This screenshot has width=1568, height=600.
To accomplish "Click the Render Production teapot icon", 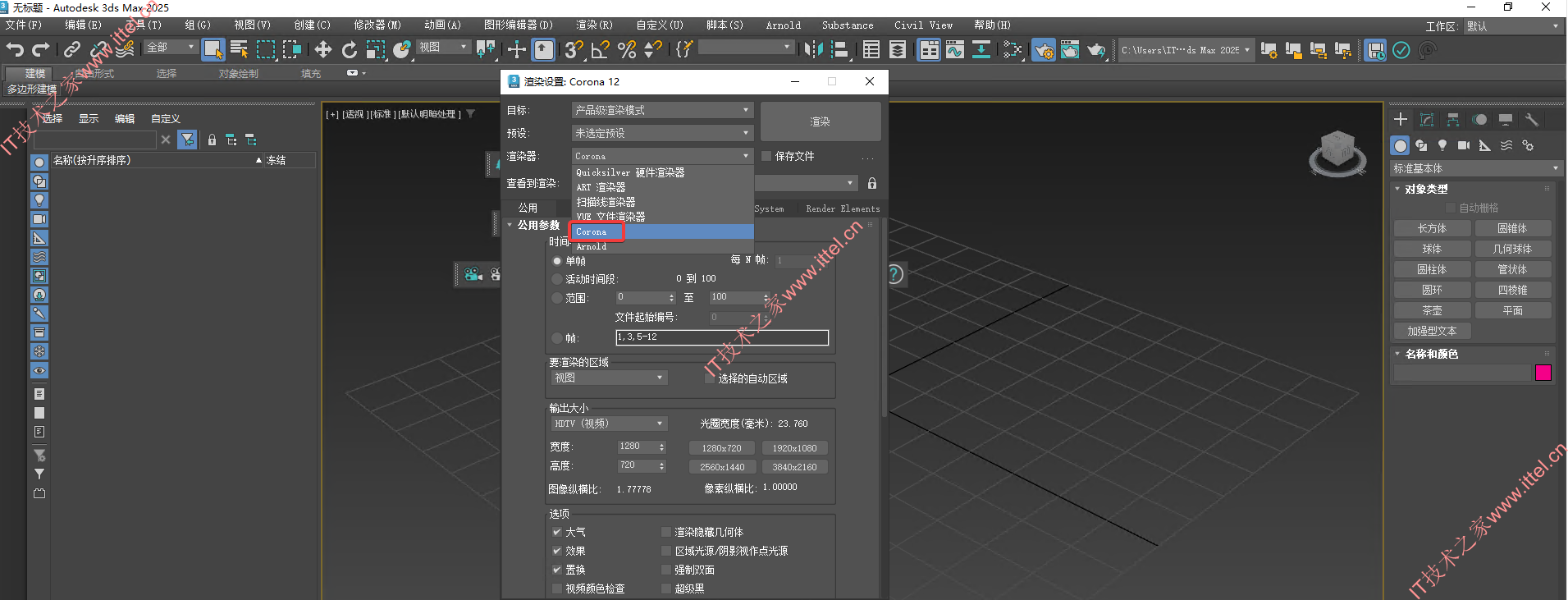I will [x=1096, y=50].
